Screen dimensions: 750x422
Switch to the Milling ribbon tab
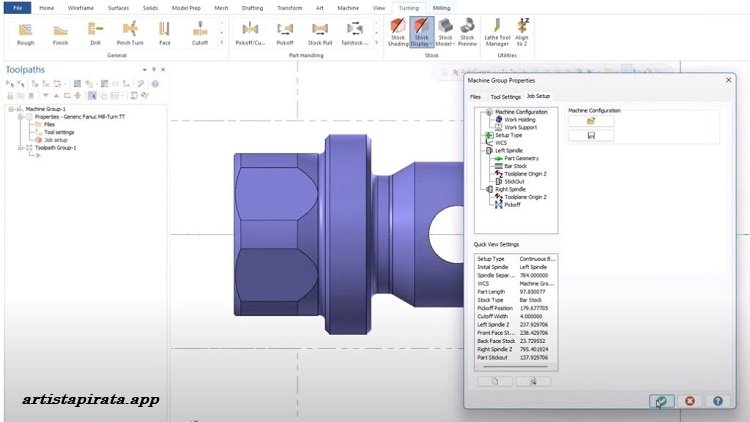[441, 7]
